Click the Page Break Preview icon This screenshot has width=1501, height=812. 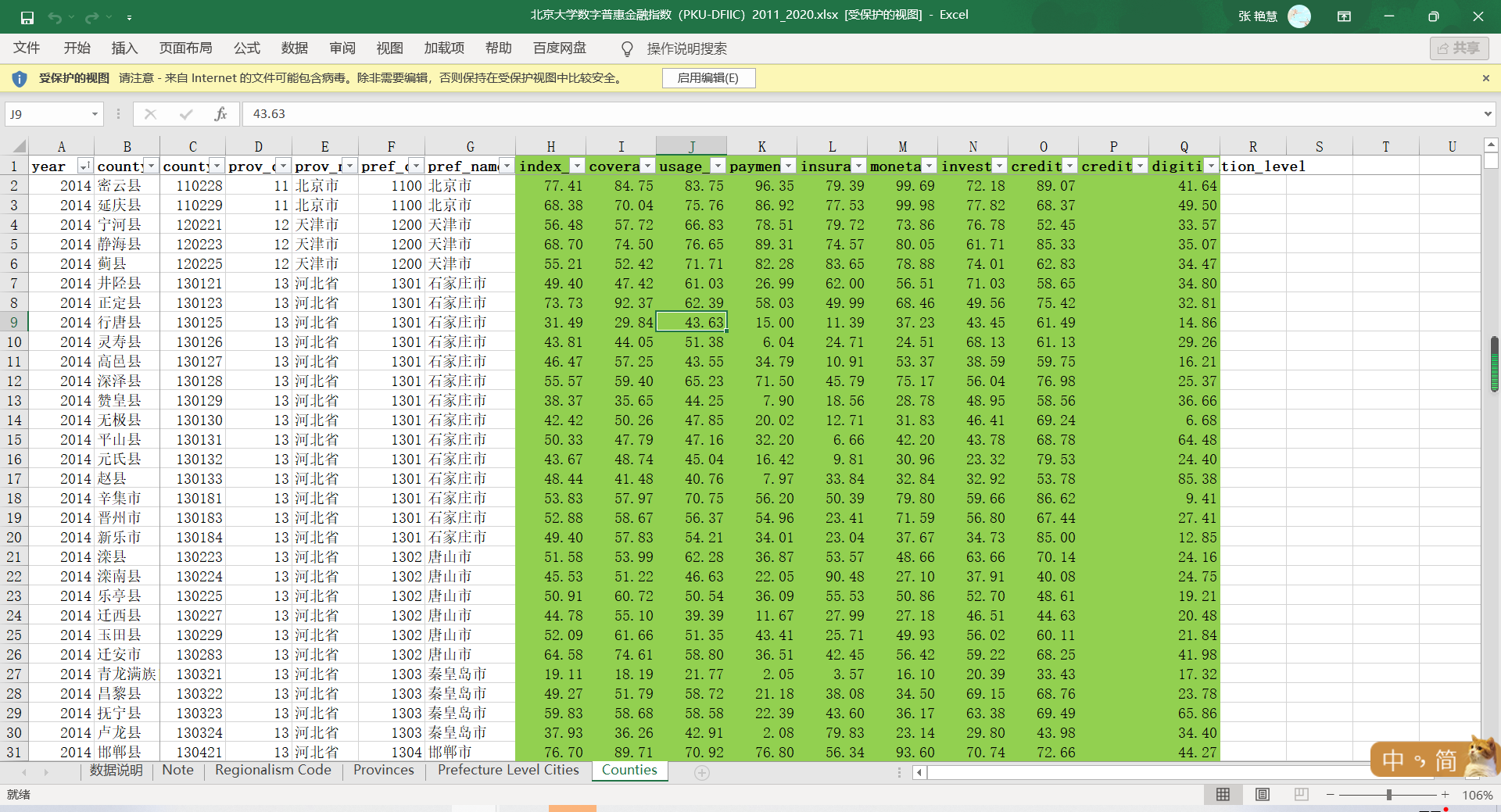(x=1301, y=795)
